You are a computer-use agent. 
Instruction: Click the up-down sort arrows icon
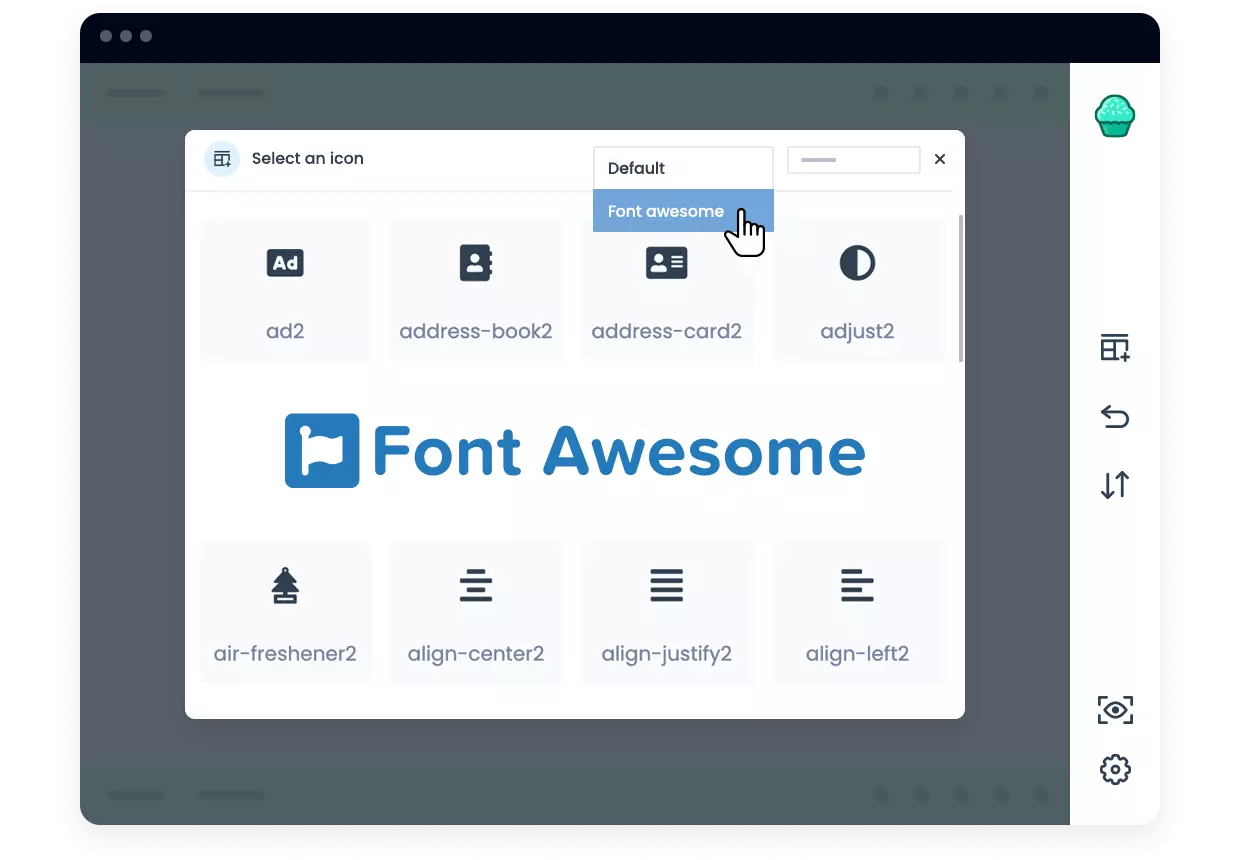pyautogui.click(x=1114, y=485)
